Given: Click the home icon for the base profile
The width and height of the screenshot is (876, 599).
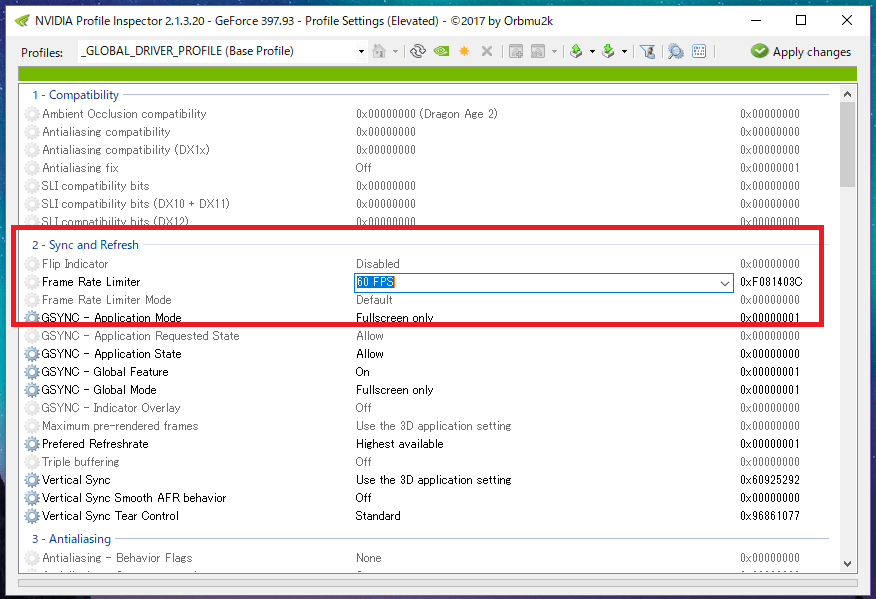Looking at the screenshot, I should point(379,51).
